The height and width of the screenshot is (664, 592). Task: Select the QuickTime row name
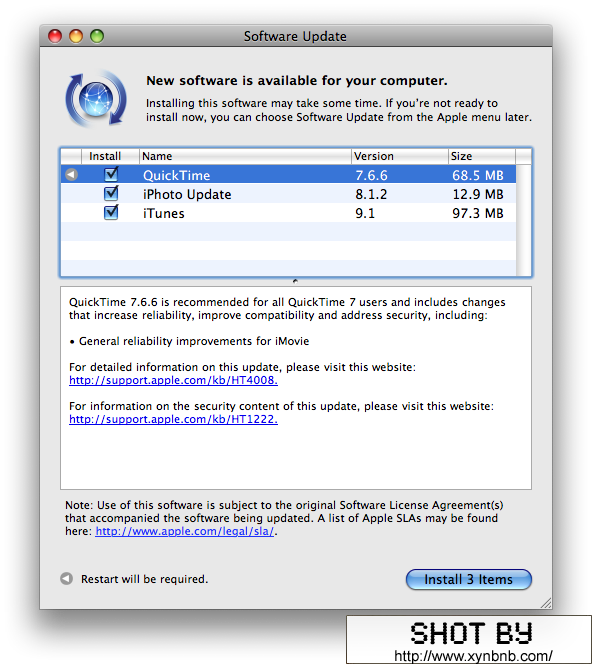176,175
